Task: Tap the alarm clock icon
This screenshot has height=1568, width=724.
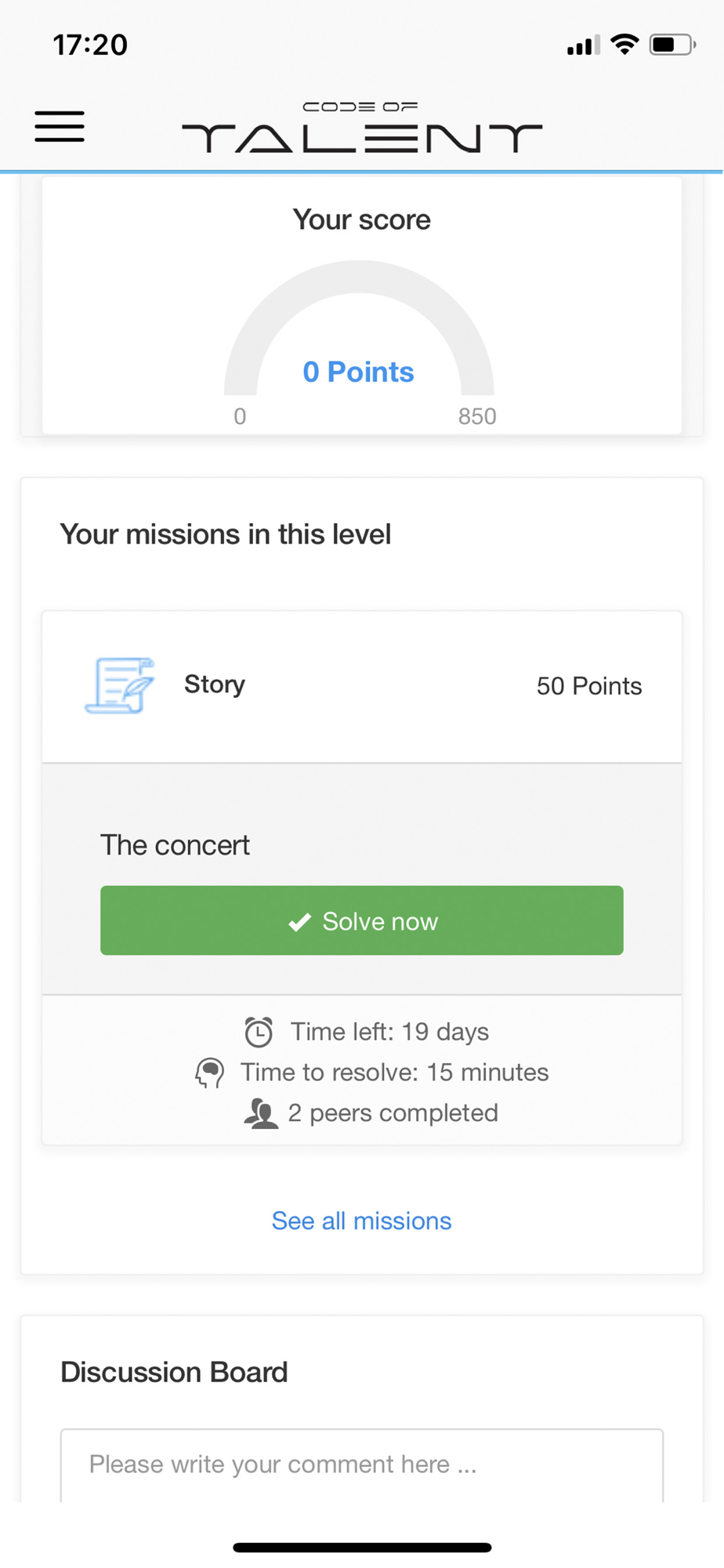Action: pyautogui.click(x=259, y=1032)
